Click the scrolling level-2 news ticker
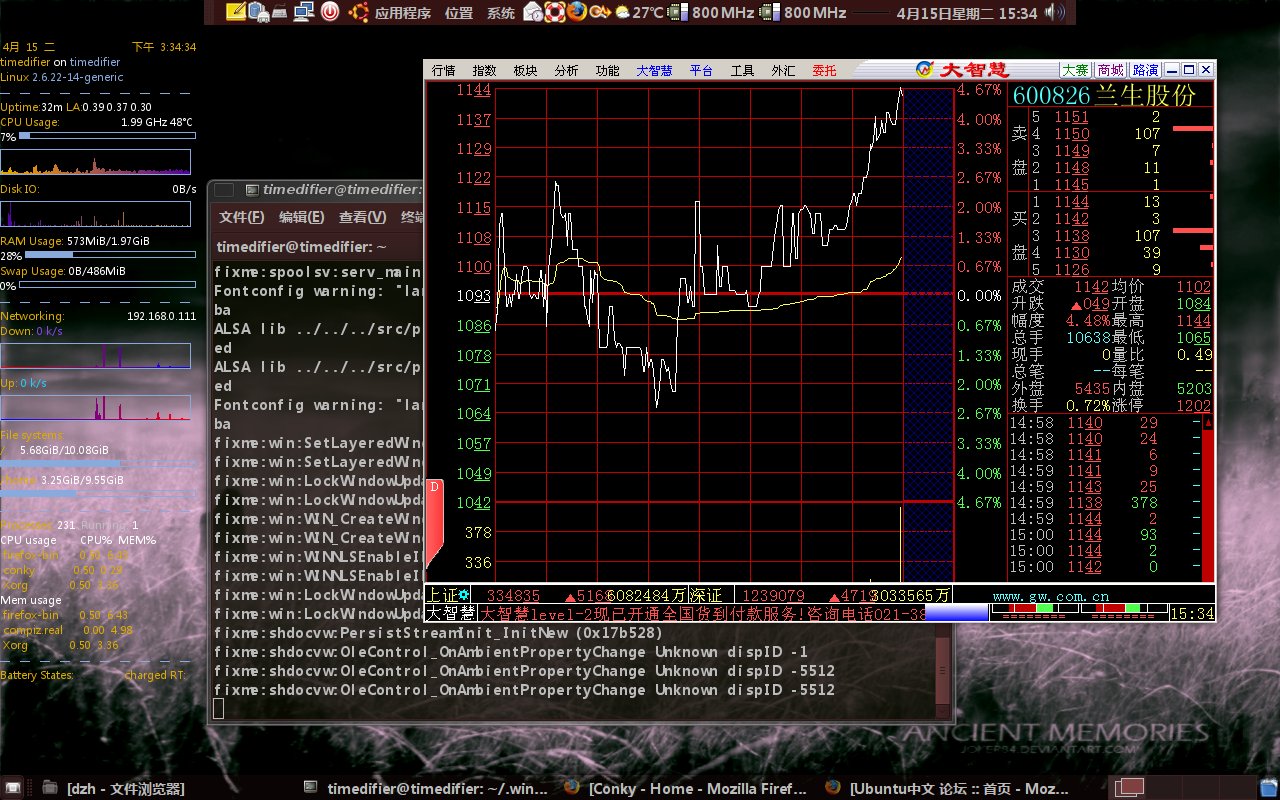1280x800 pixels. tap(701, 613)
